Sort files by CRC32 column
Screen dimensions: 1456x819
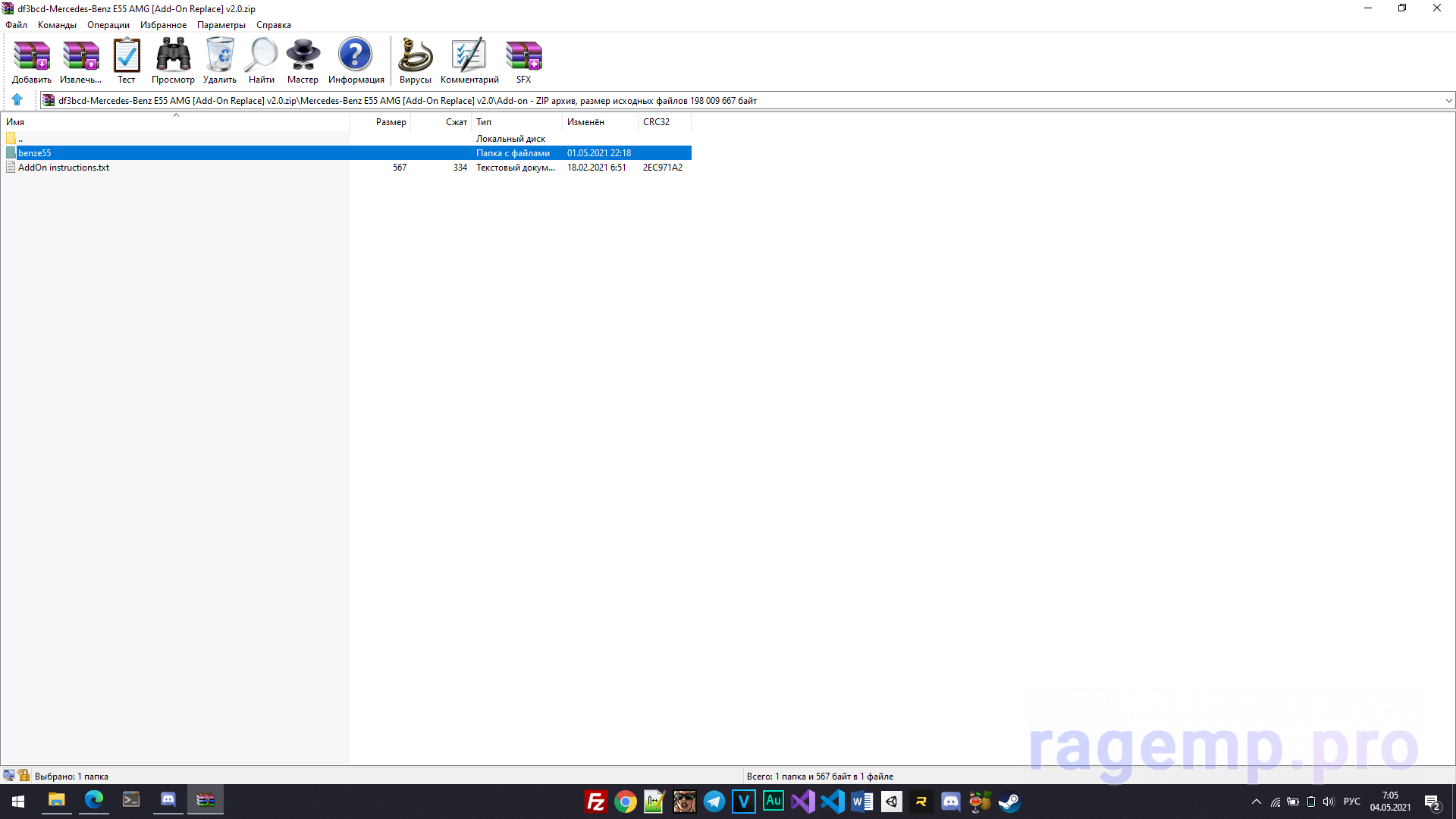coord(665,122)
